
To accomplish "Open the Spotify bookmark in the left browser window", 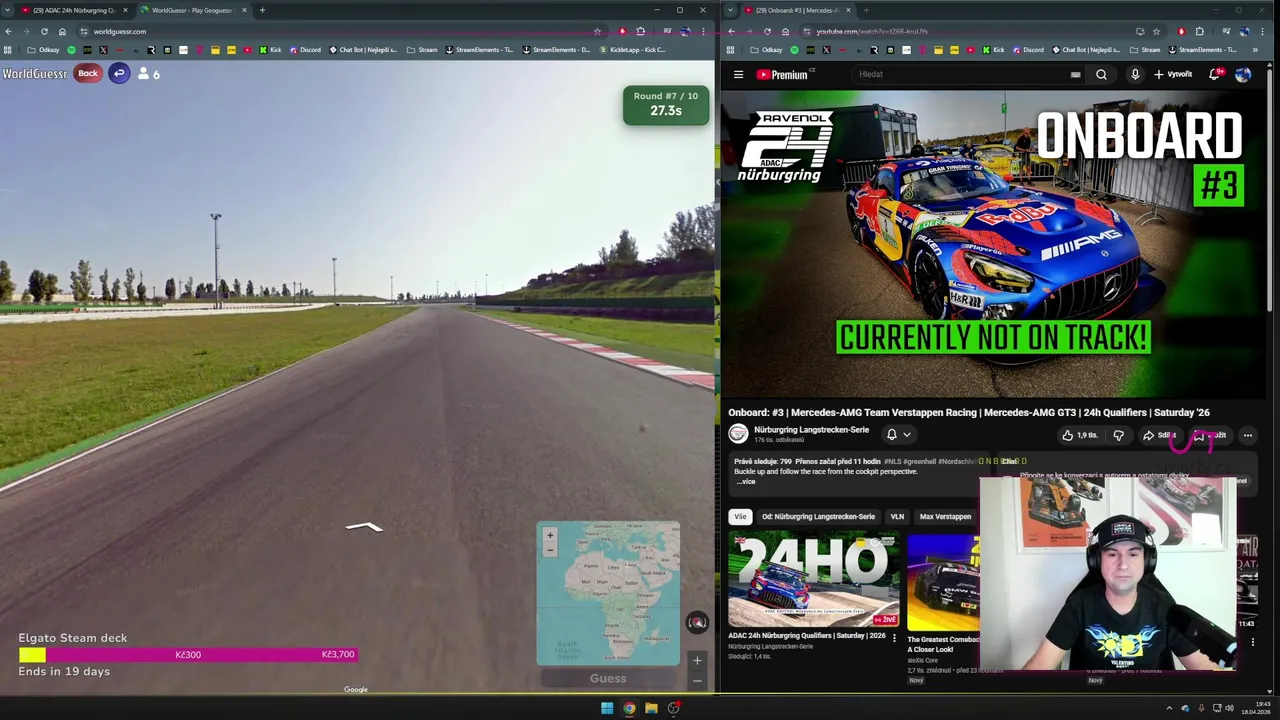I will (71, 50).
